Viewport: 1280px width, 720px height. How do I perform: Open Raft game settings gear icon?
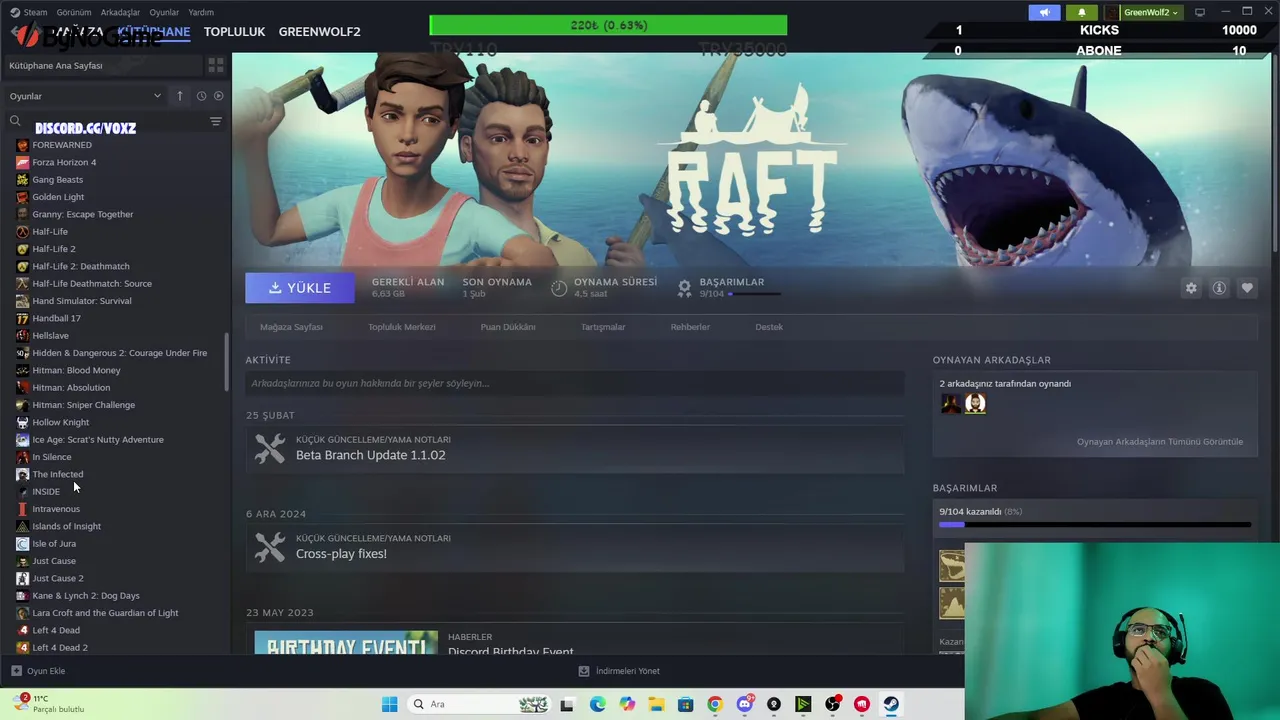click(x=1191, y=288)
